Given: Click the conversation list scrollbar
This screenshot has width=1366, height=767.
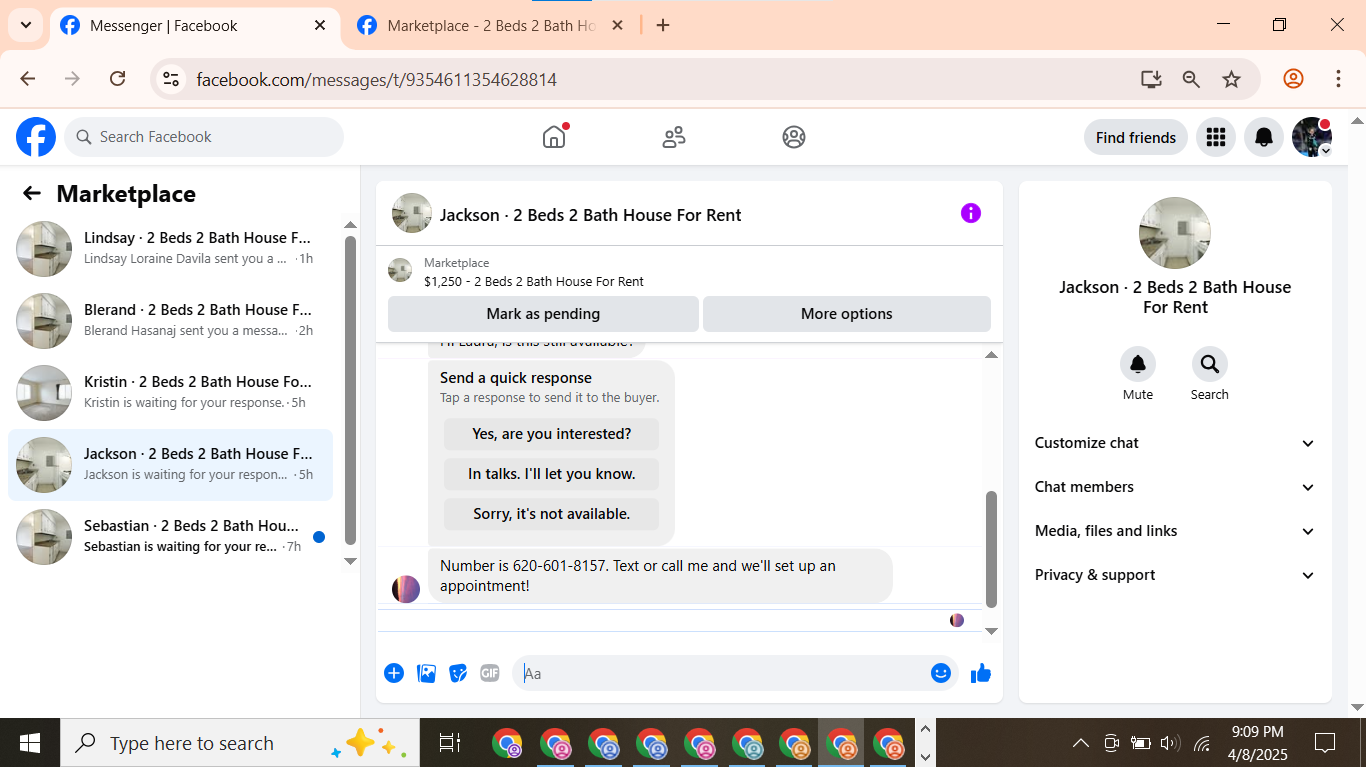Looking at the screenshot, I should tap(350, 390).
